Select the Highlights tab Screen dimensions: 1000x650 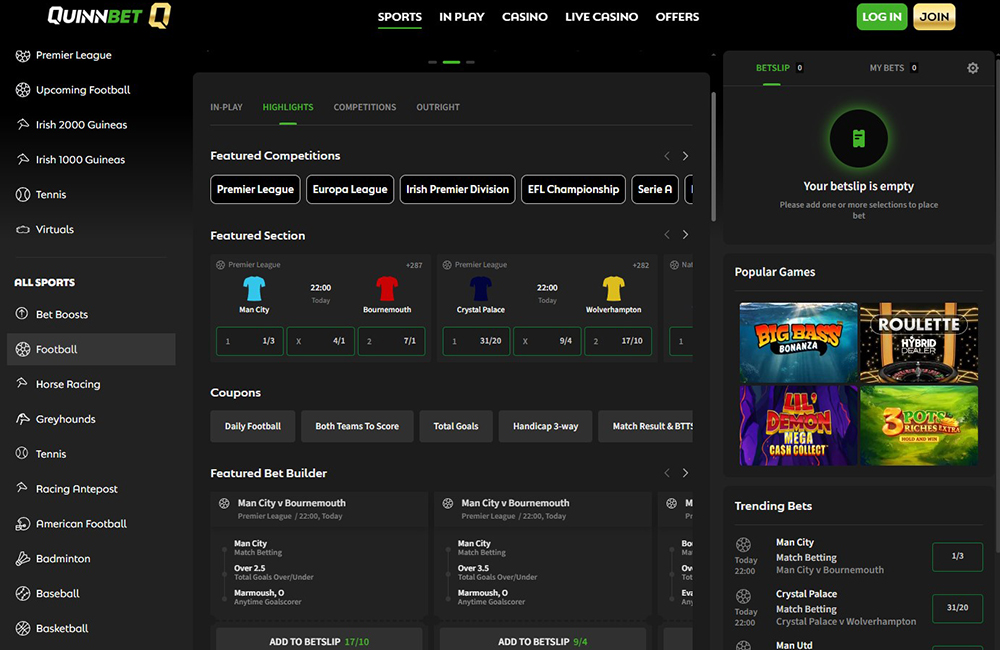coord(288,107)
